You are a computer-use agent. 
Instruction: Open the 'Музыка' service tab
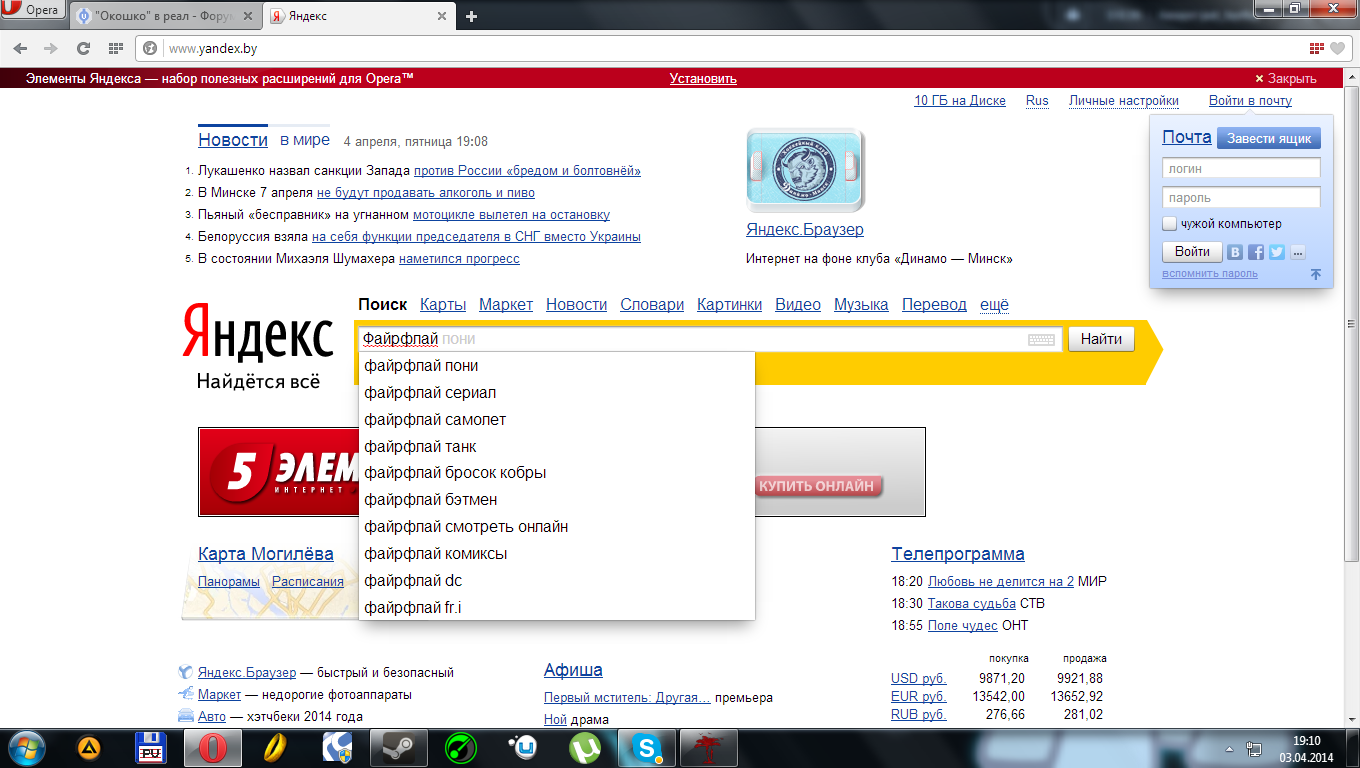(861, 305)
